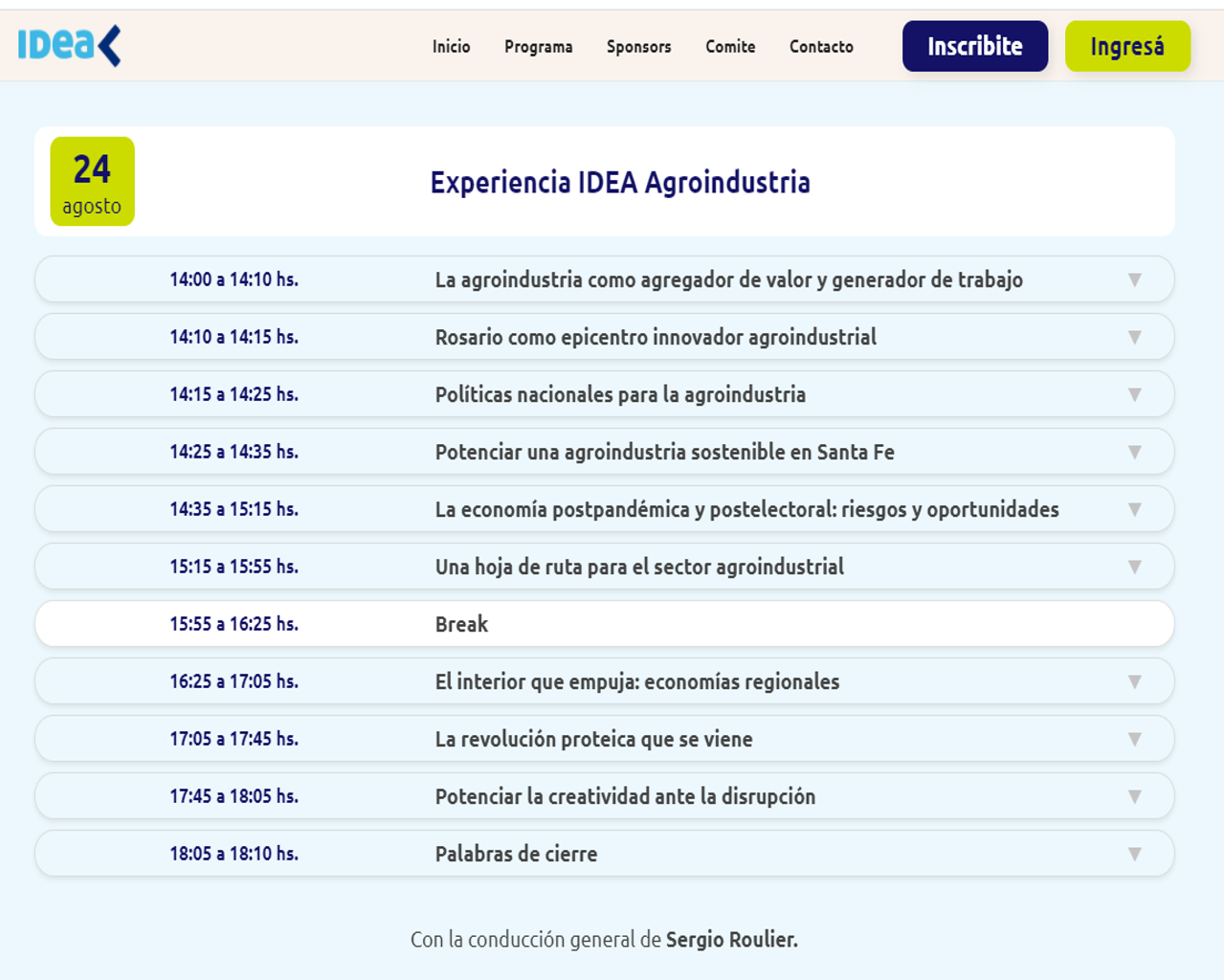Screen dimensions: 1224x980
Task: Open the Contacto menu link
Action: [x=821, y=47]
